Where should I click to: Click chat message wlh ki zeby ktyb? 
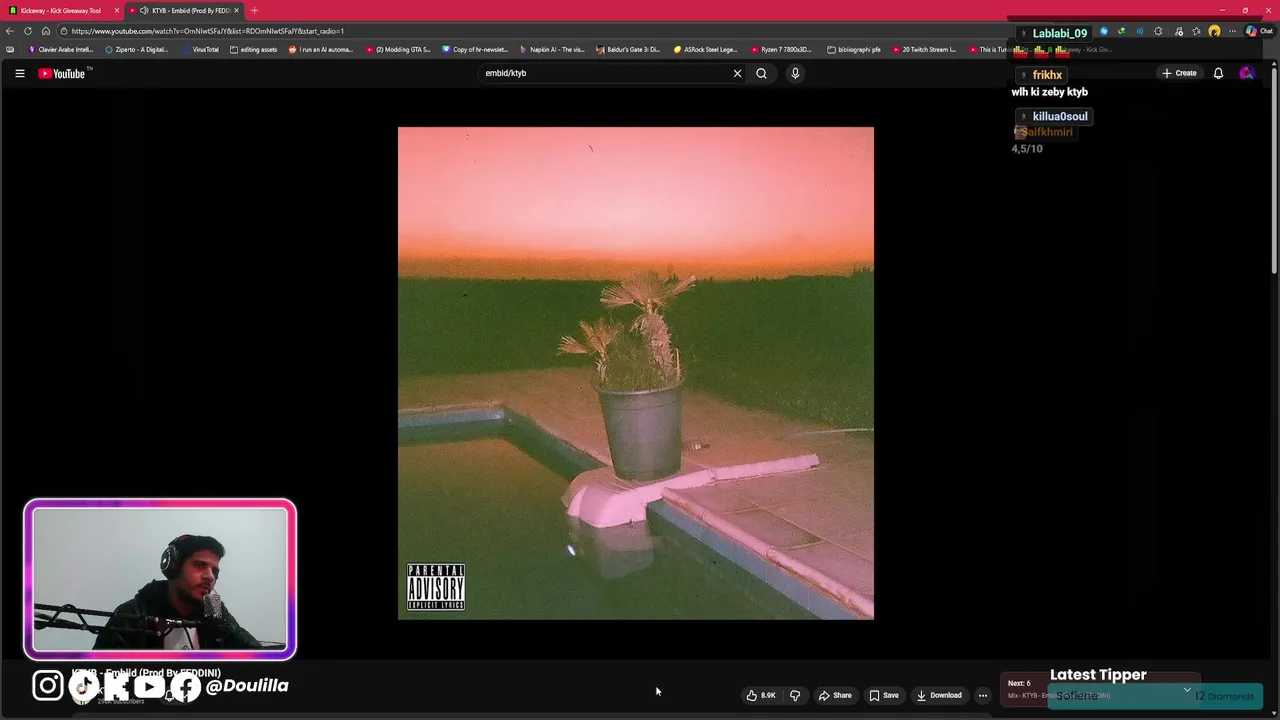point(1049,92)
